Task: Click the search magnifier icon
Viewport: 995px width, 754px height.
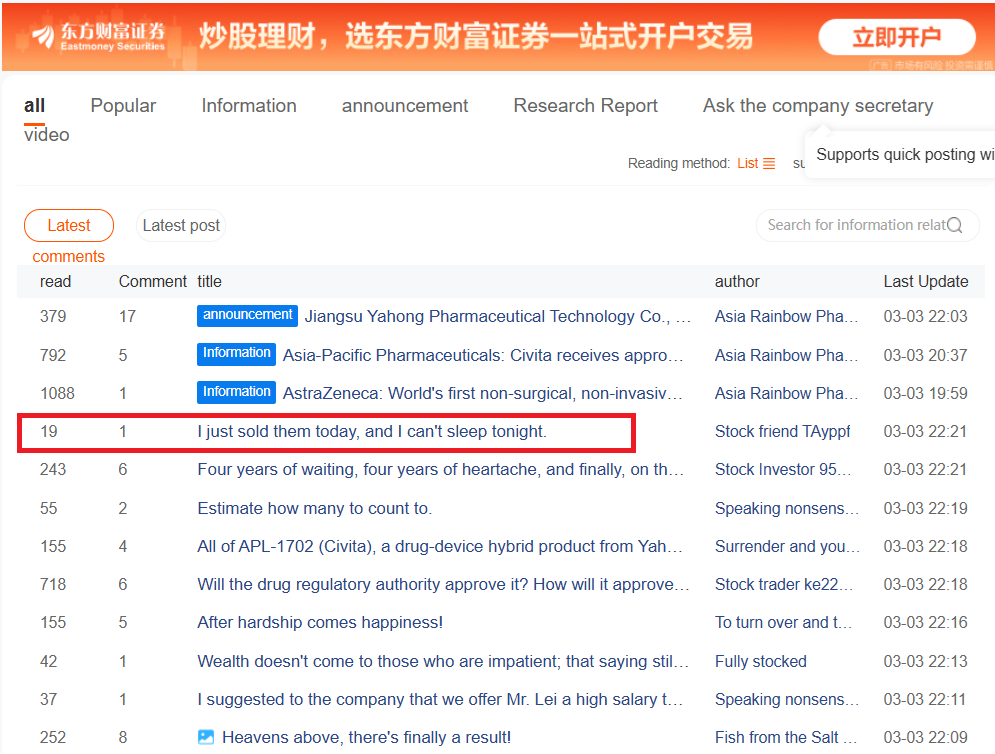Action: pos(954,225)
